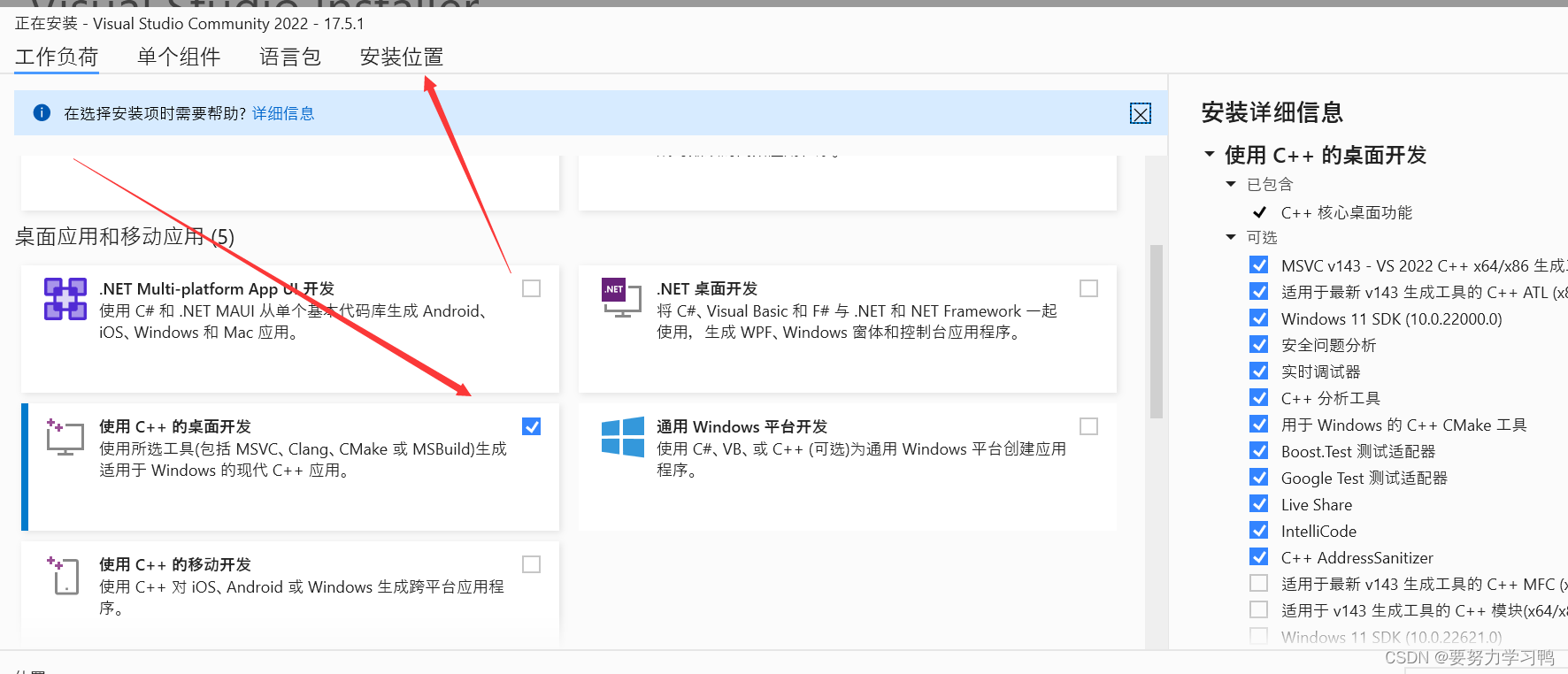Uncheck the C++ 分析工具 option
This screenshot has height=674, width=1568.
(1258, 397)
